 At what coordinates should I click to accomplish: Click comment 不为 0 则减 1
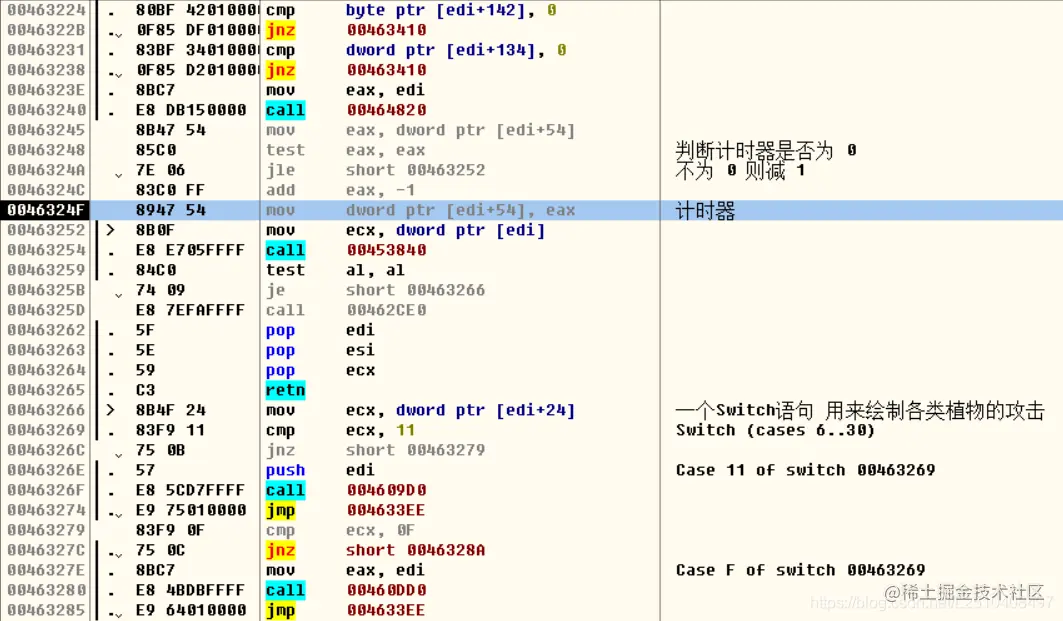(740, 170)
